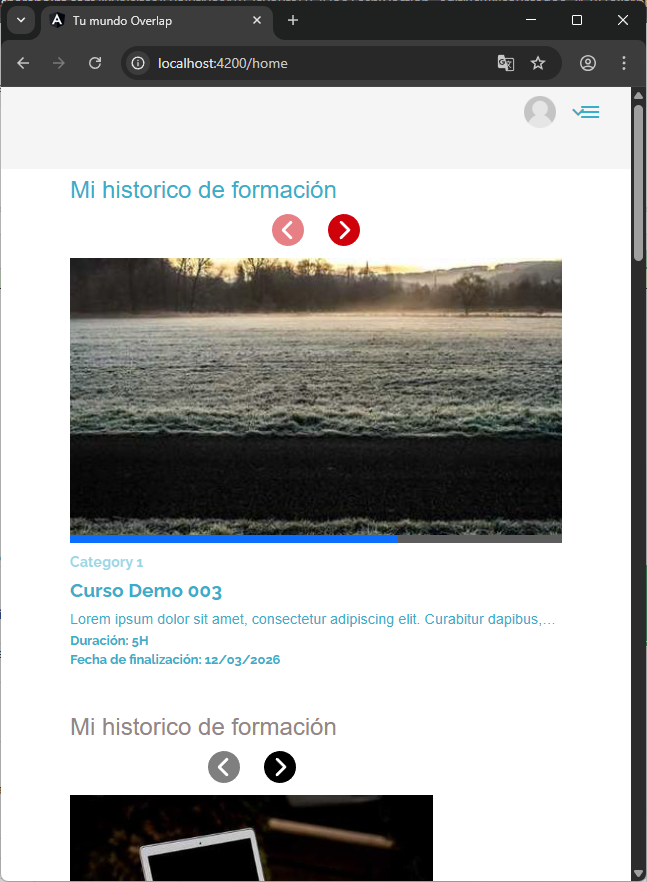The height and width of the screenshot is (882, 647).
Task: Click the scrollbar down arrow
Action: 638,874
